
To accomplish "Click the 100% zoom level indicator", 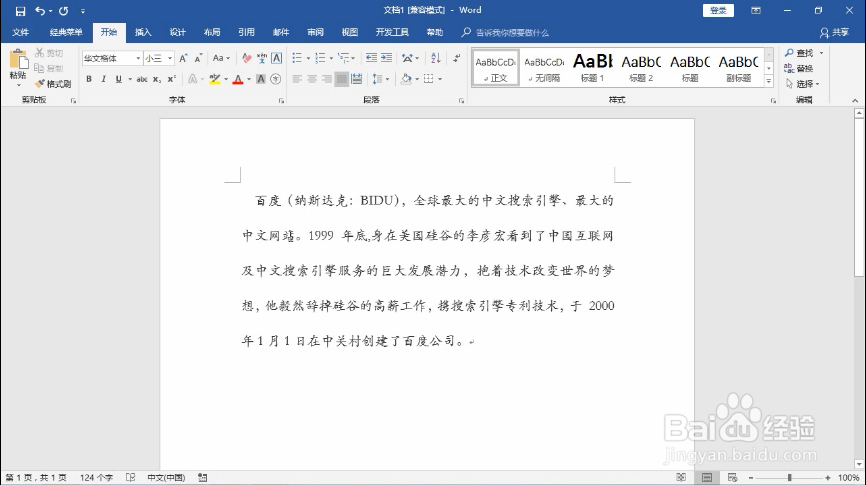I will 848,477.
